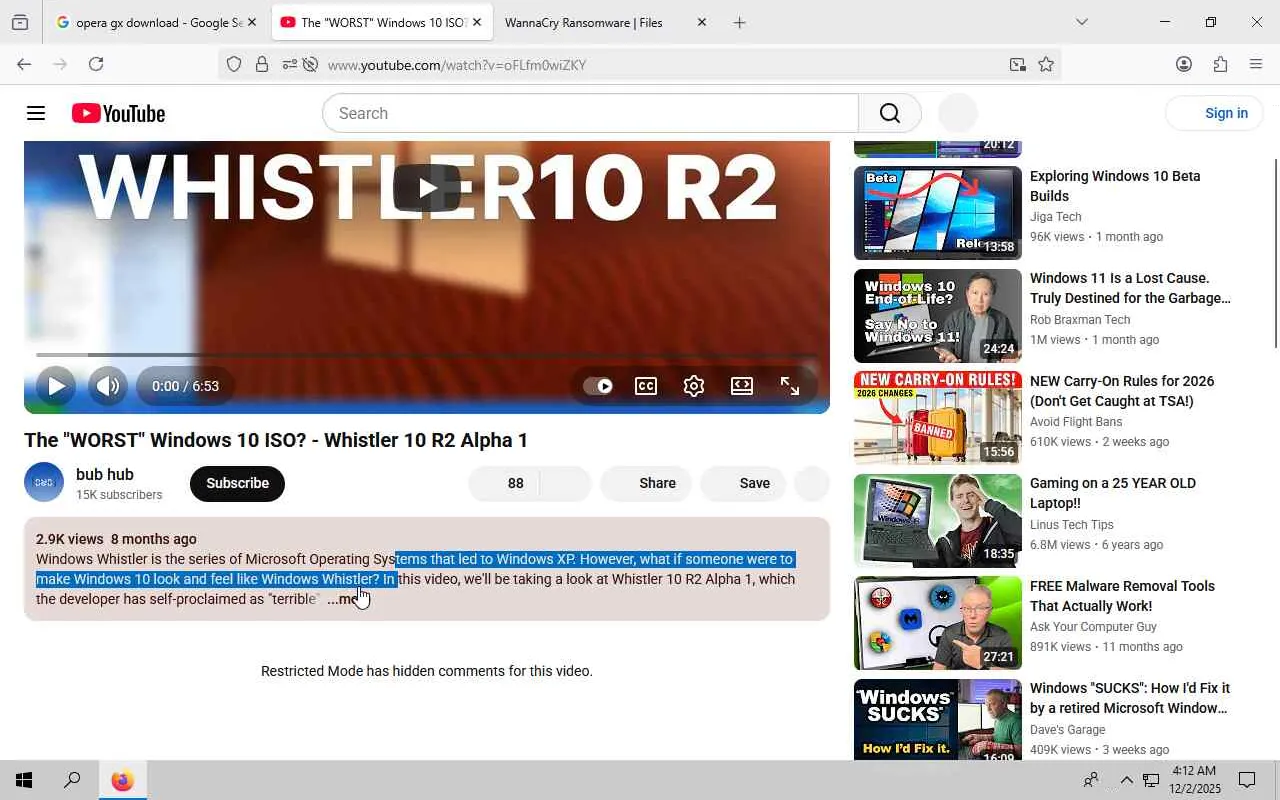Click the page's vertical scrollbar

point(1275,252)
